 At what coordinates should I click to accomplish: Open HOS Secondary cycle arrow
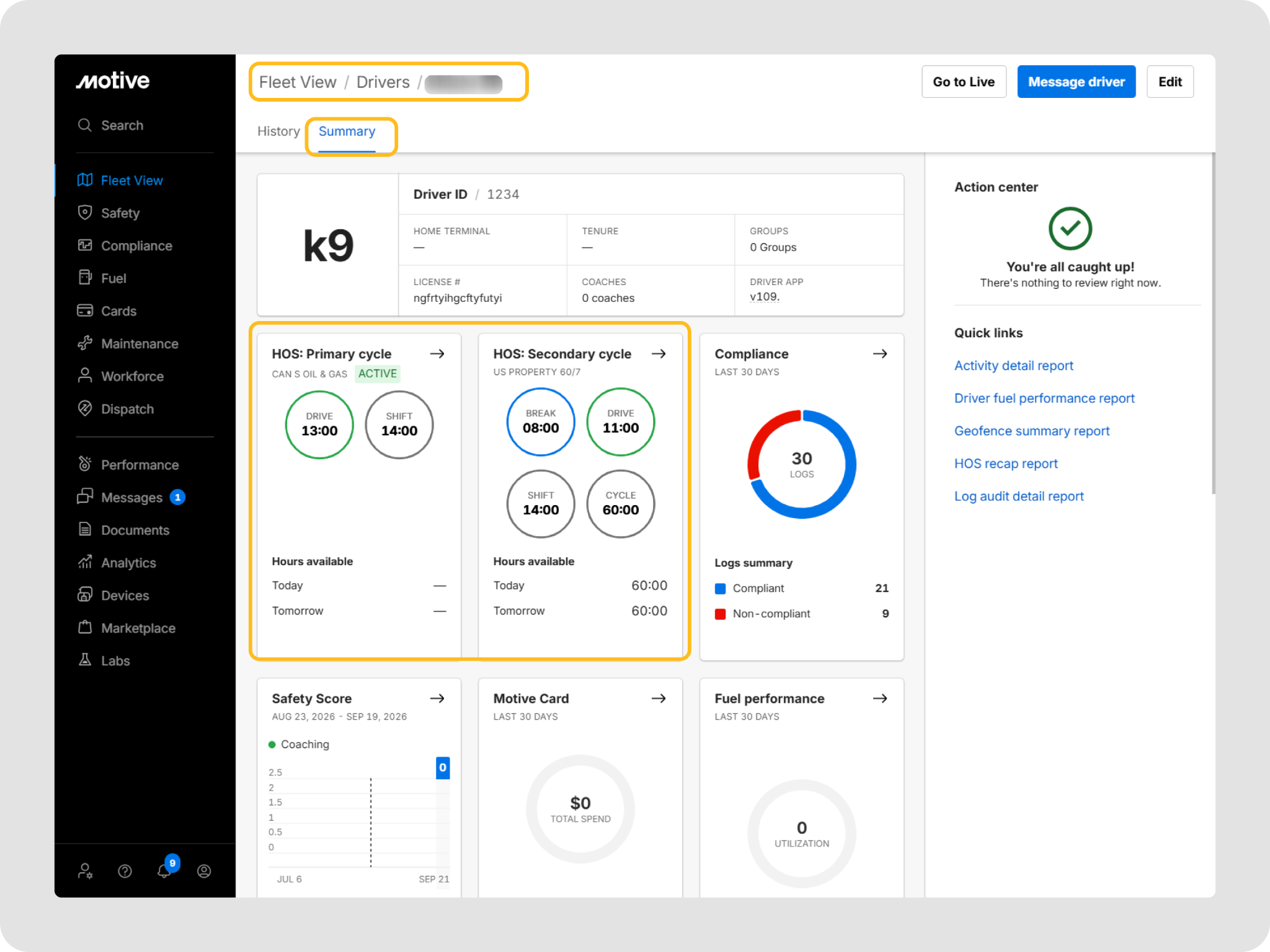tap(659, 353)
